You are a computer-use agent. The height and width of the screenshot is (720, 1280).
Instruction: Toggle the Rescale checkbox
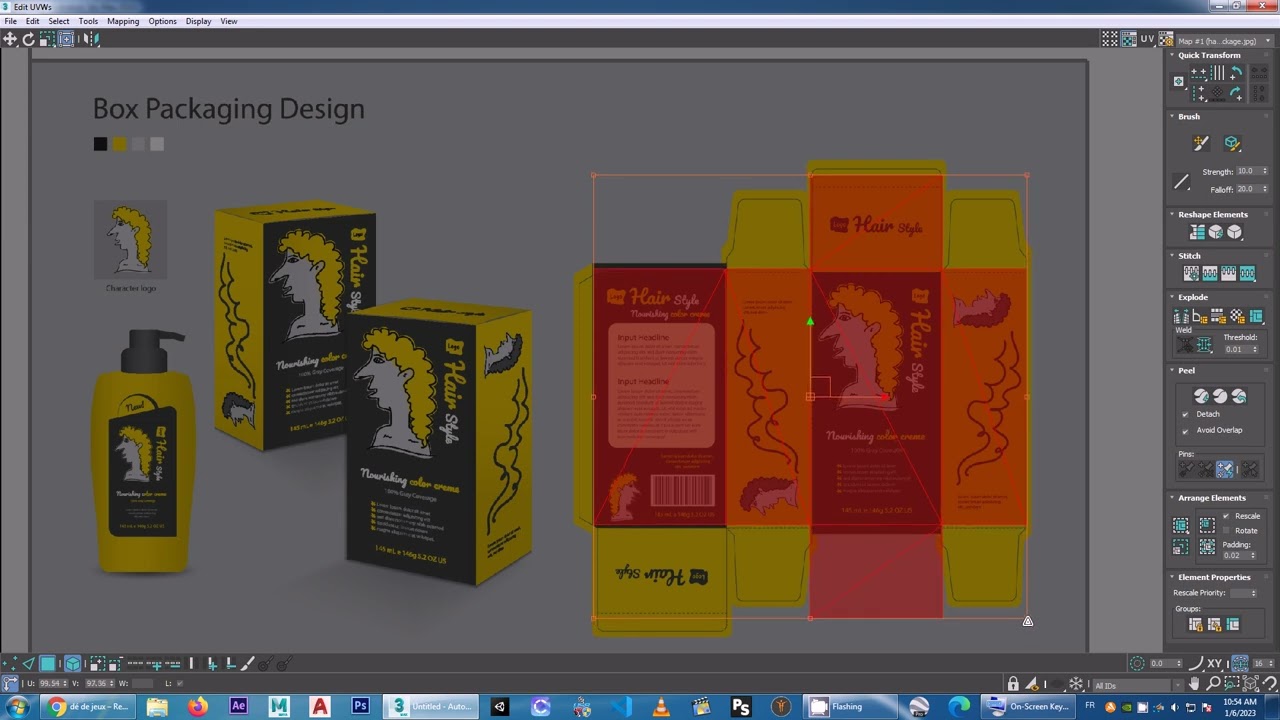point(1226,516)
